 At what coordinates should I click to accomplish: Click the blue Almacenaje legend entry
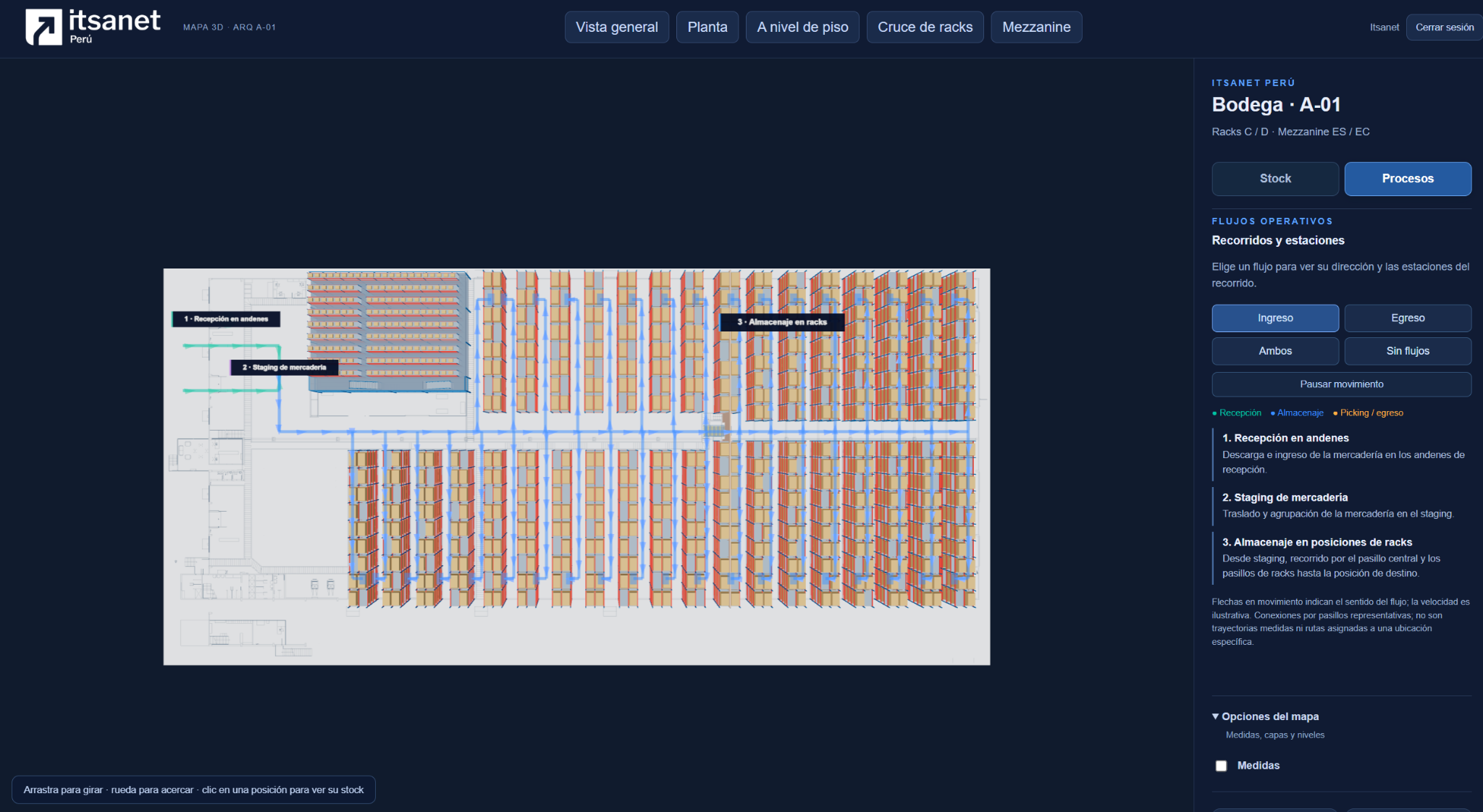pos(1297,413)
